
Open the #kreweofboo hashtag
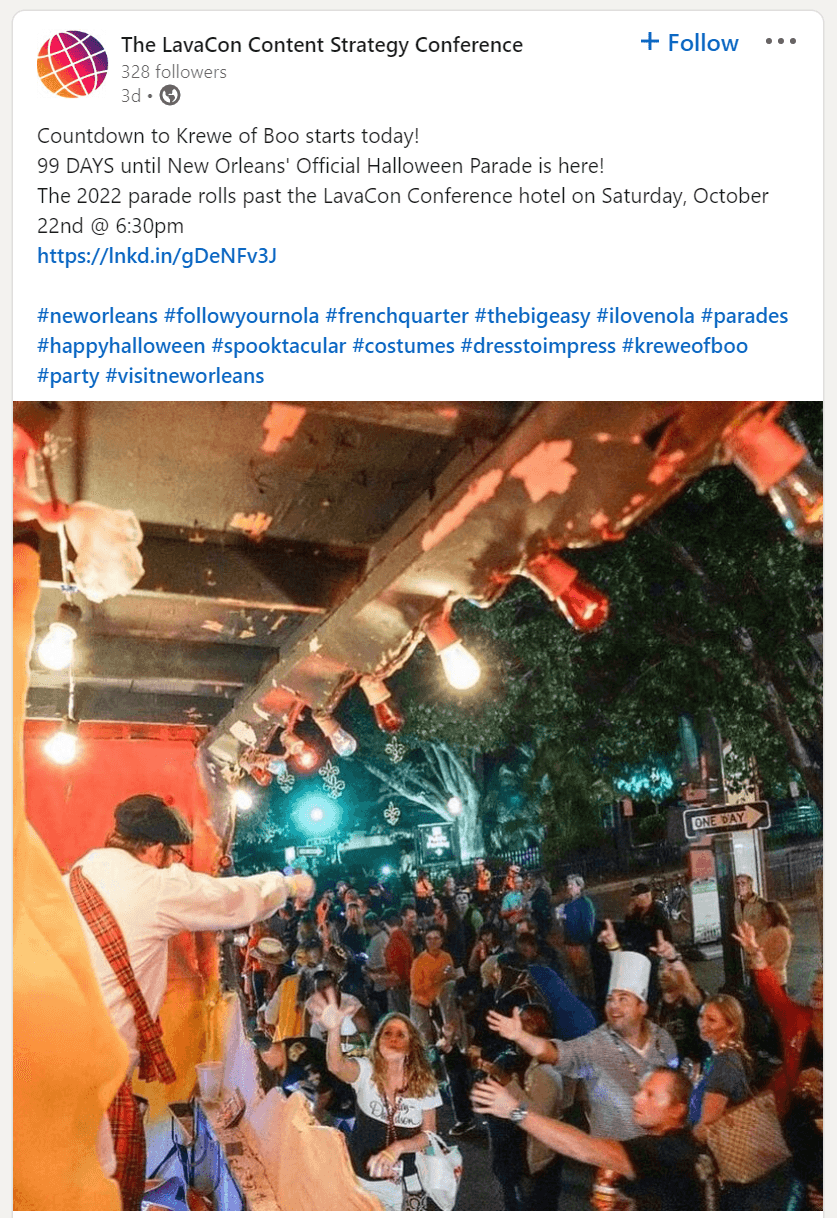pos(685,346)
